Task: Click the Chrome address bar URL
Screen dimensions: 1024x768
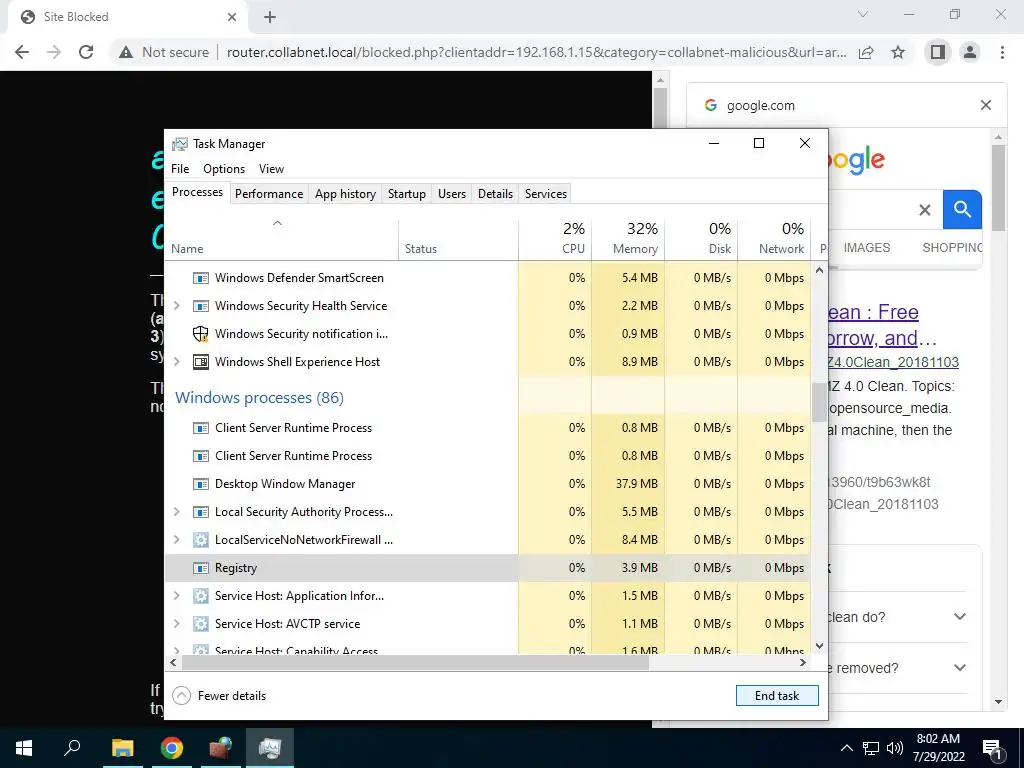Action: click(x=537, y=52)
